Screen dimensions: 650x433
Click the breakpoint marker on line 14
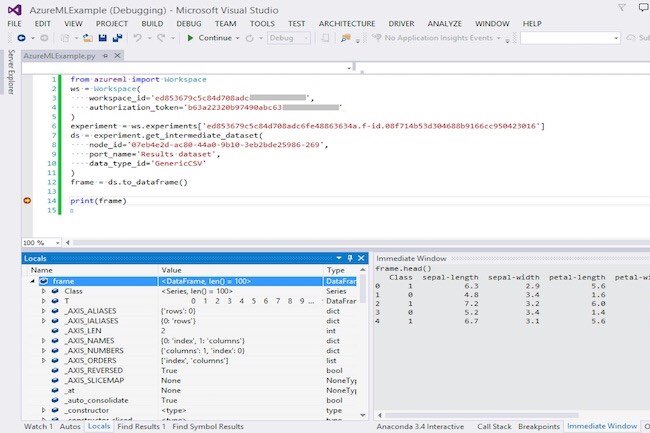[27, 201]
